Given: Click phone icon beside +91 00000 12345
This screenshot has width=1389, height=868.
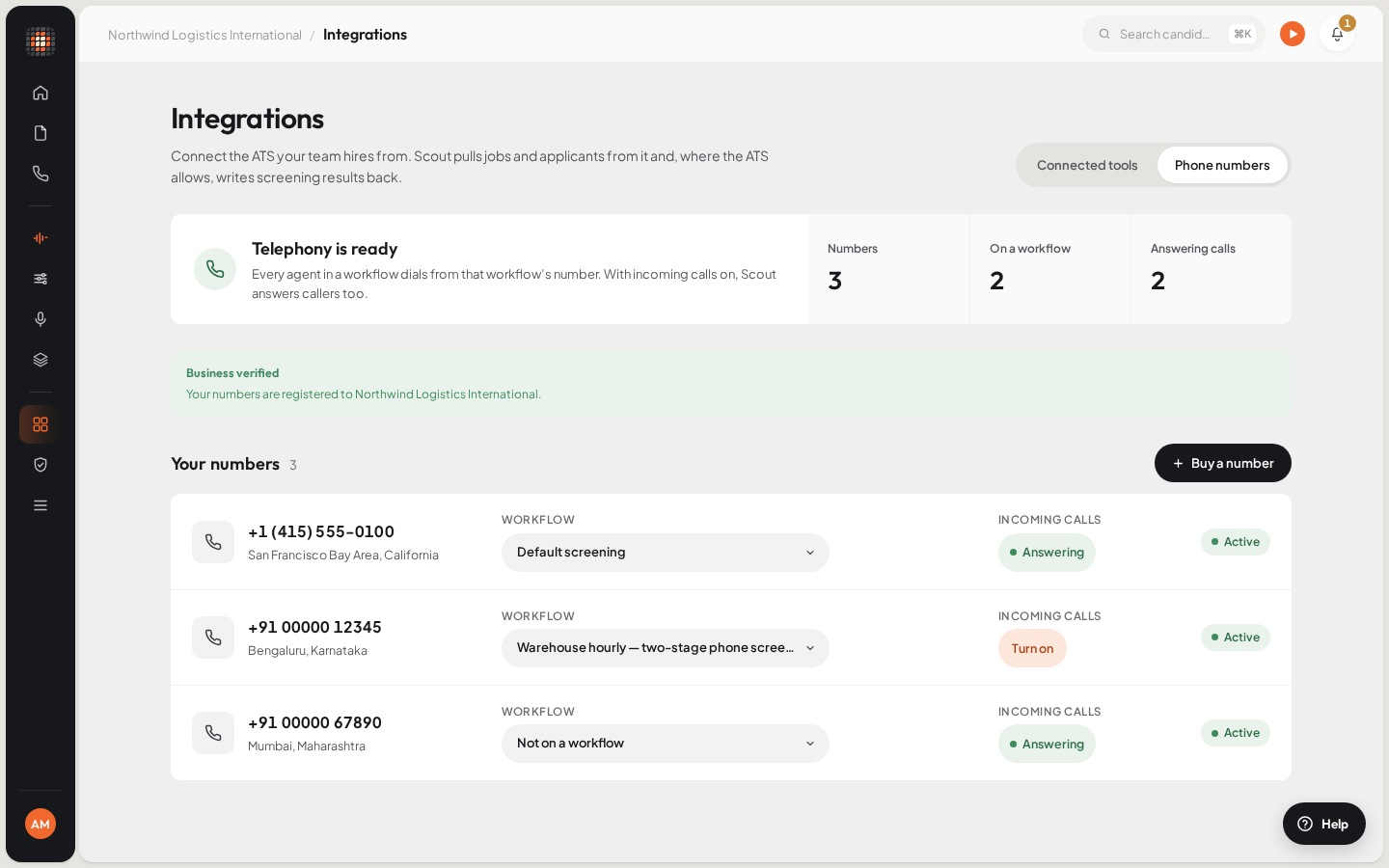Looking at the screenshot, I should coord(213,637).
